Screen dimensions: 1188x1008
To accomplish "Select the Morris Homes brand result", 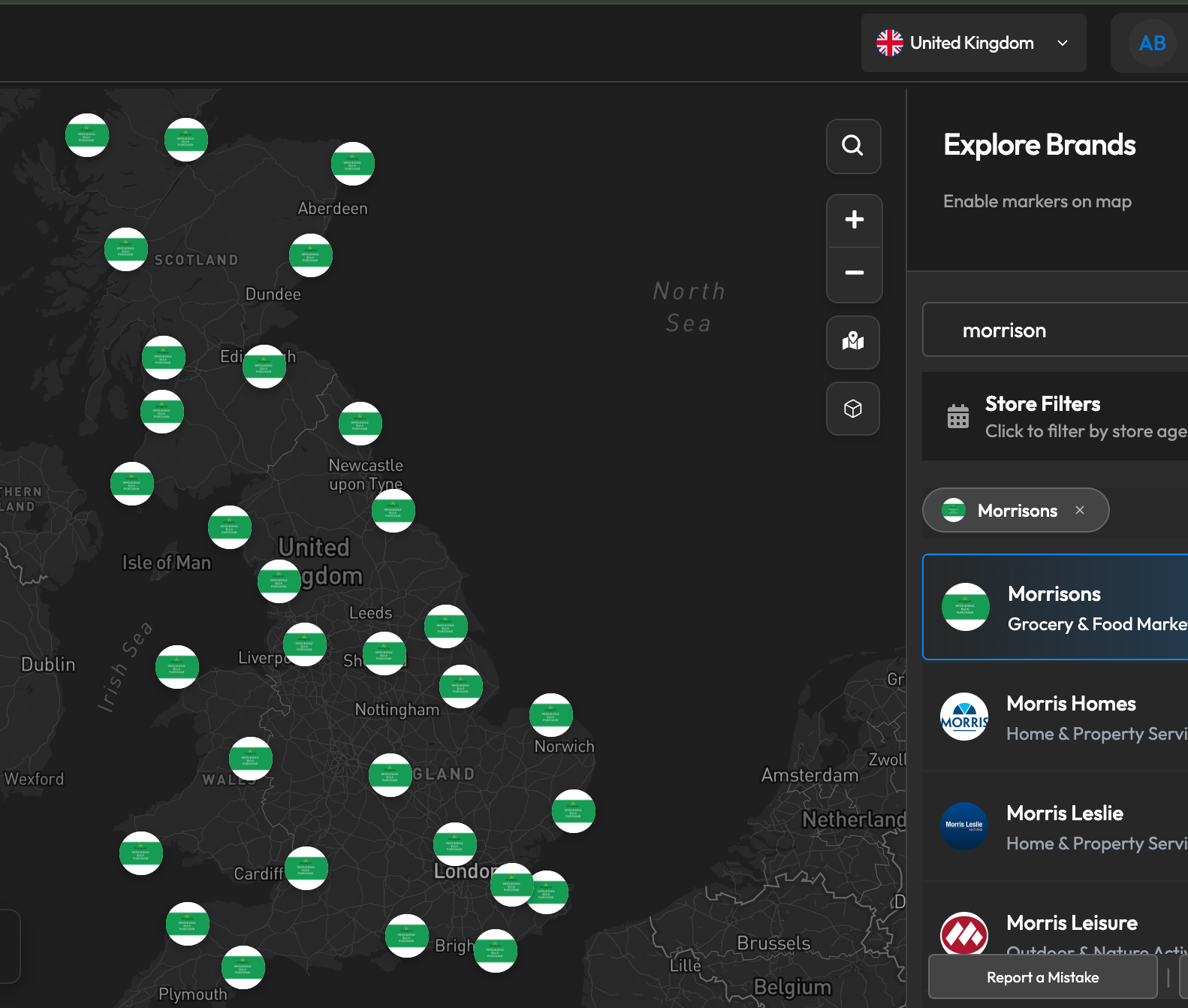I will pos(1055,717).
